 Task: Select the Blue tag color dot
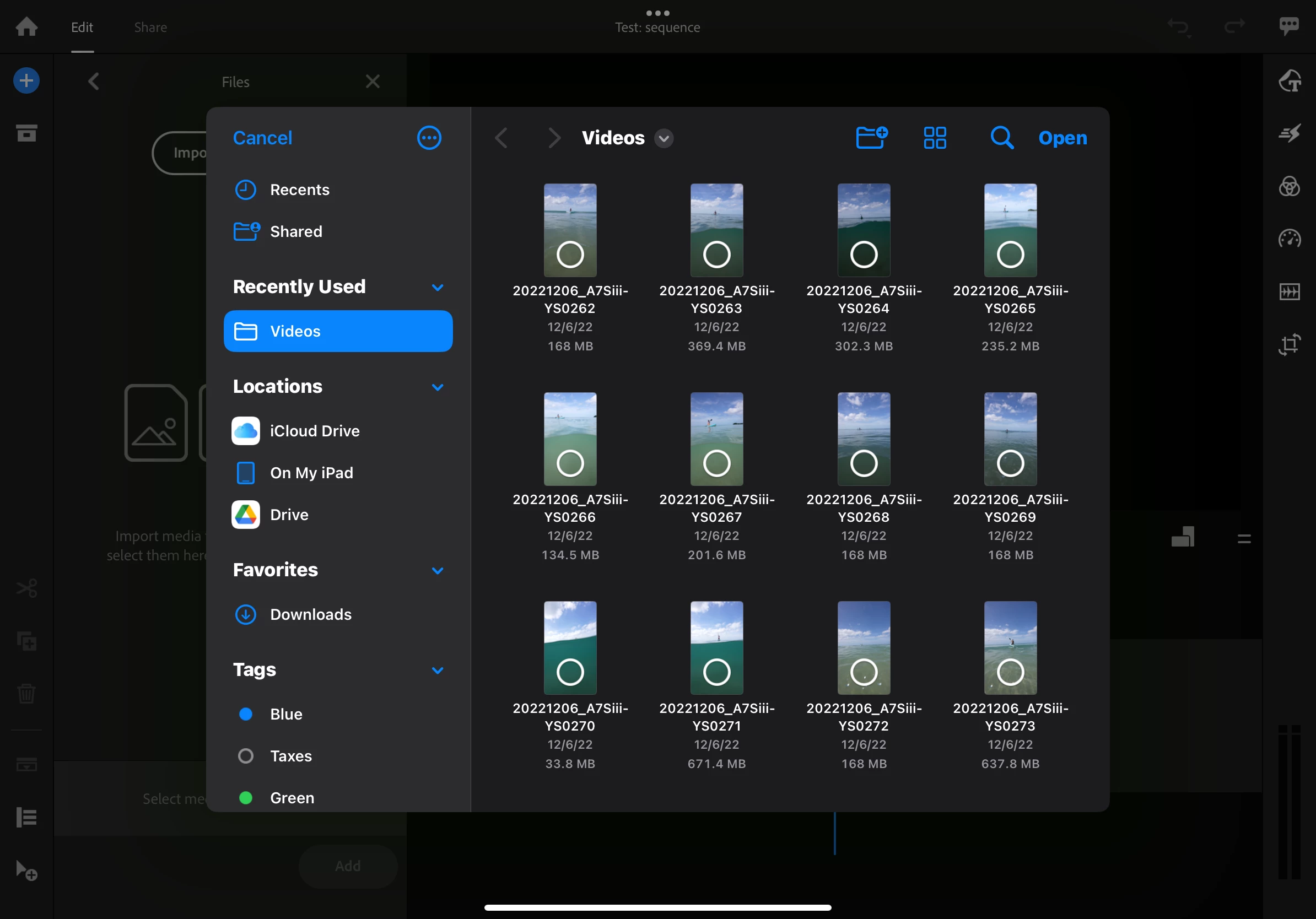pyautogui.click(x=245, y=714)
